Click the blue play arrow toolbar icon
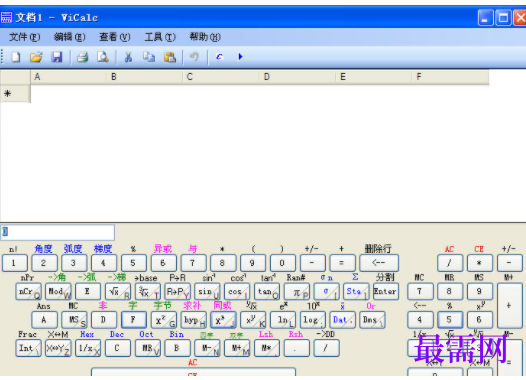This screenshot has height=380, width=526. point(240,57)
